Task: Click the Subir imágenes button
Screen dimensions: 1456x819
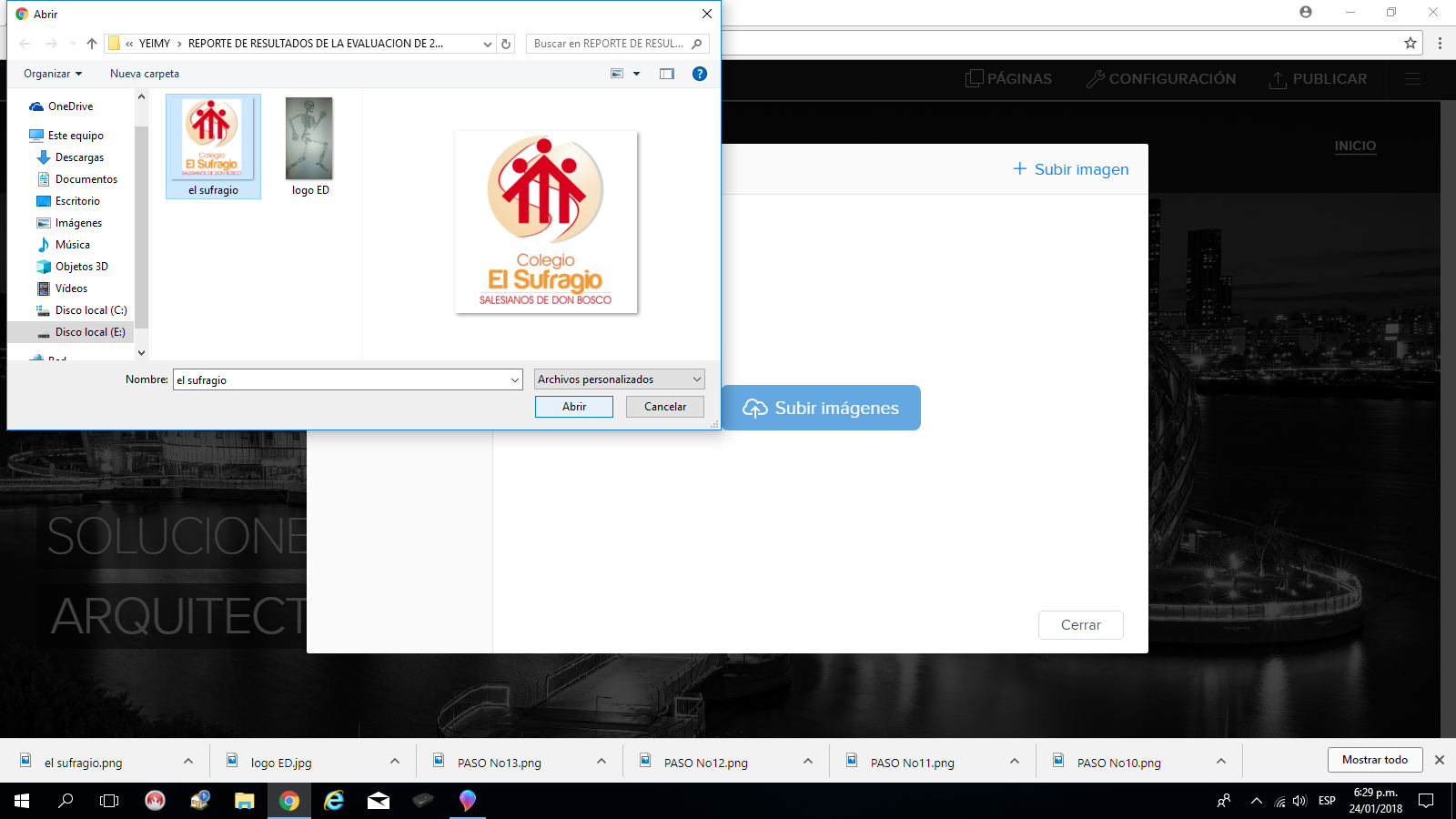Action: (x=821, y=408)
